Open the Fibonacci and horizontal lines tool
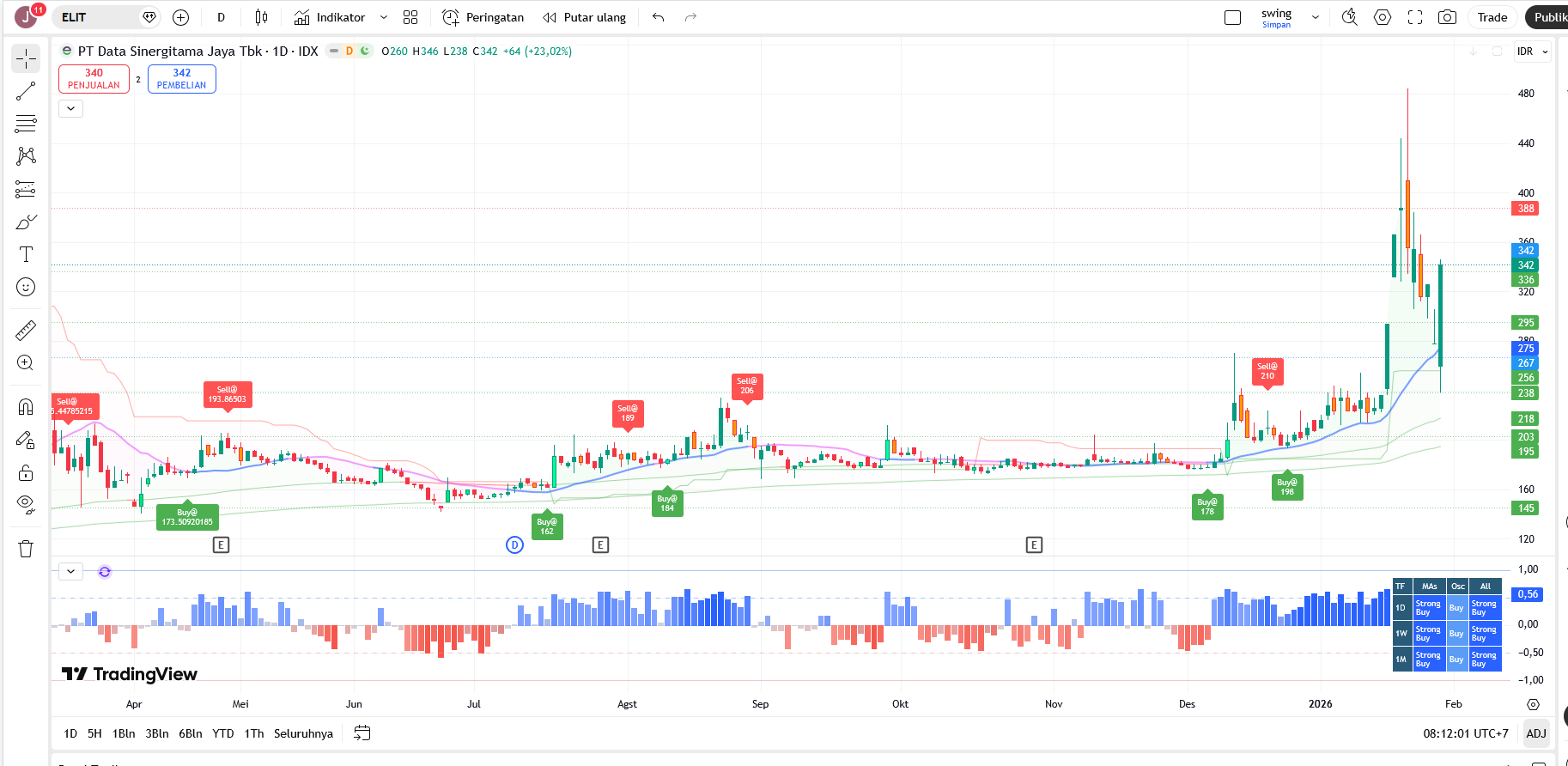This screenshot has width=1568, height=766. 26,124
